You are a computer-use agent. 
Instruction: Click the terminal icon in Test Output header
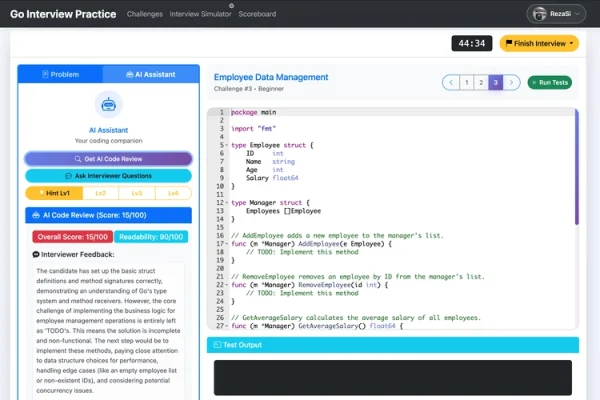pos(217,345)
